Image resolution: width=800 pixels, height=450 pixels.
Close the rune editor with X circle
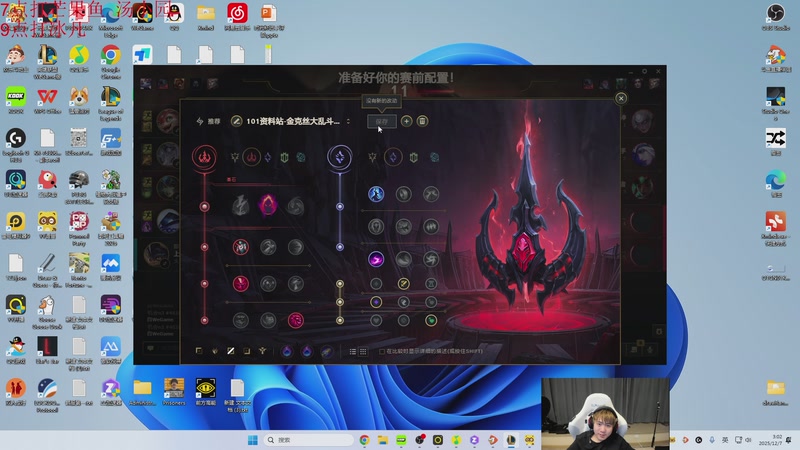[x=621, y=98]
